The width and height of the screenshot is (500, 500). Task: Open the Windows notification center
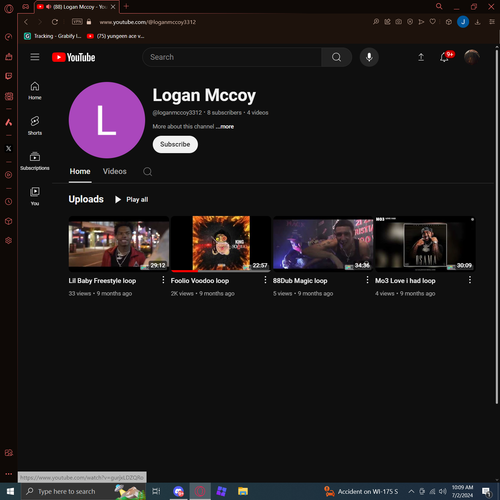[x=487, y=491]
